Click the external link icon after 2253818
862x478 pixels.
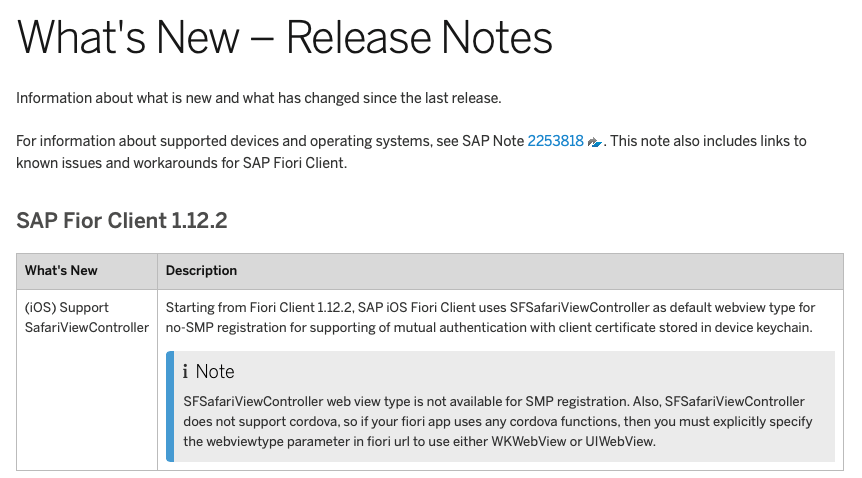(x=594, y=142)
